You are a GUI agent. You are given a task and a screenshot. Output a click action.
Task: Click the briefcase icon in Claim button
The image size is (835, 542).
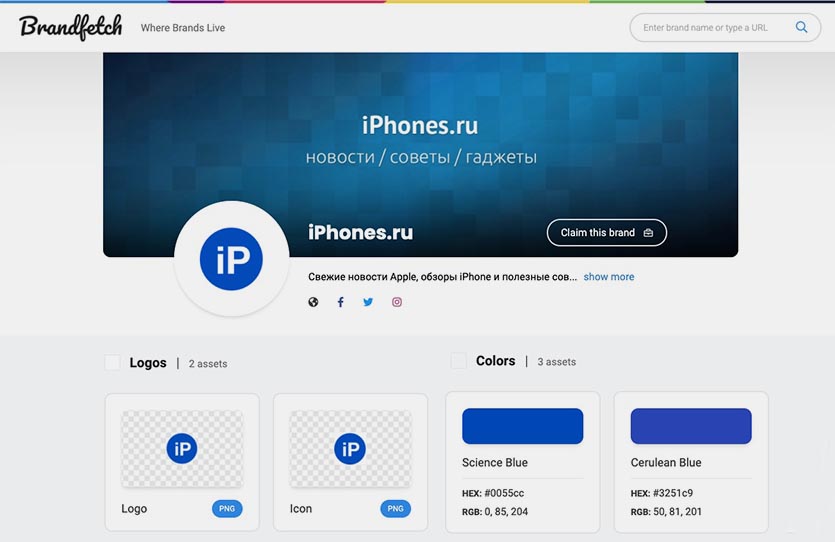(x=648, y=233)
